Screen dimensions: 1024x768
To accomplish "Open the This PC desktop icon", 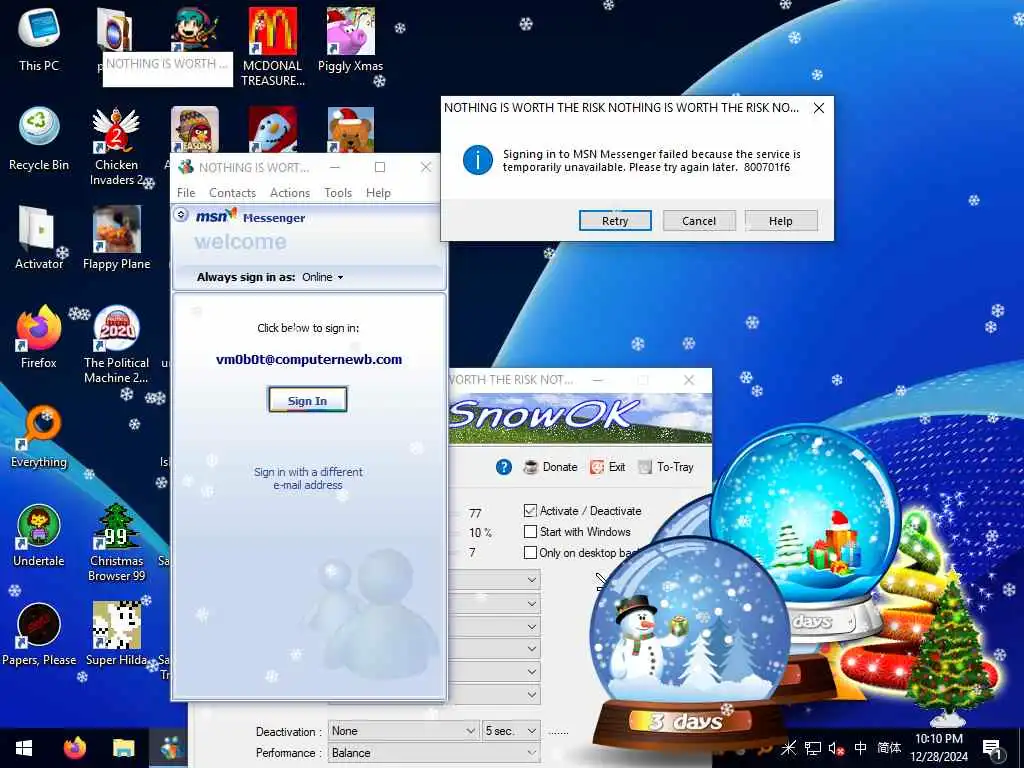I will (39, 39).
